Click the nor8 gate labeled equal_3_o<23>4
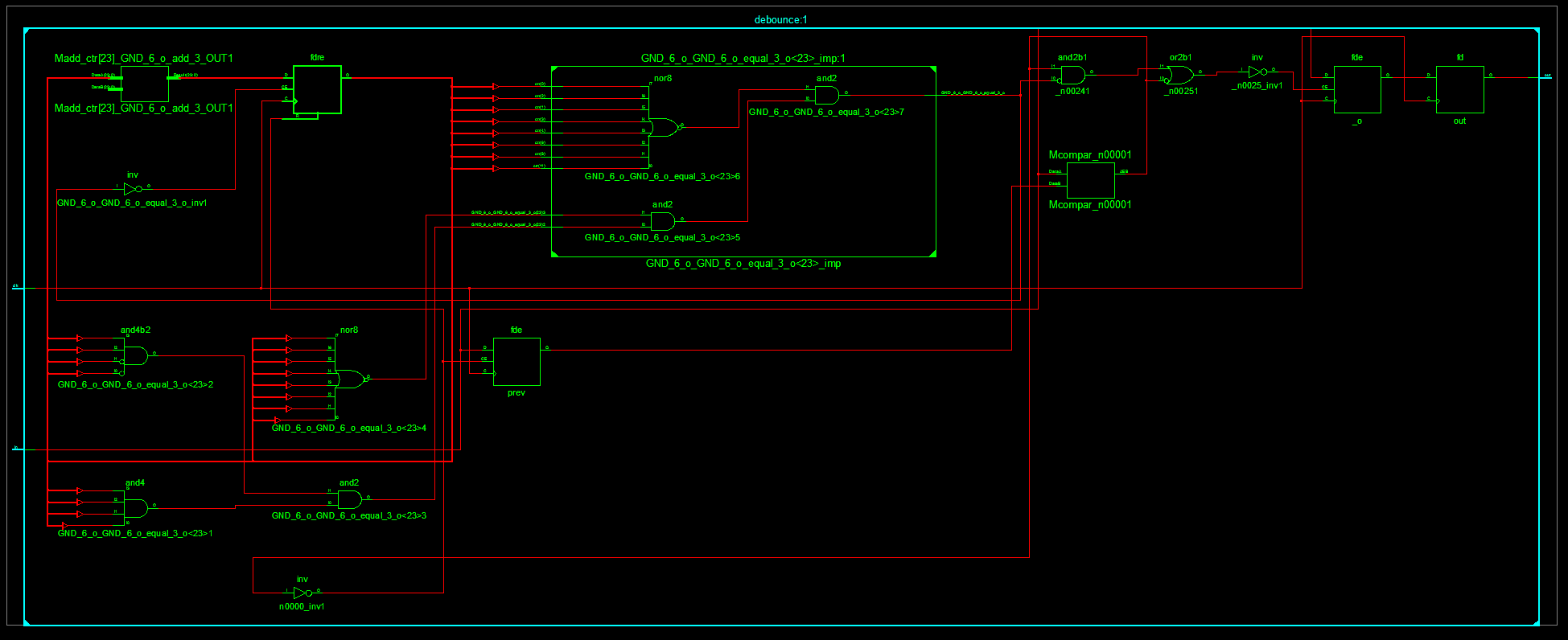 click(x=349, y=379)
